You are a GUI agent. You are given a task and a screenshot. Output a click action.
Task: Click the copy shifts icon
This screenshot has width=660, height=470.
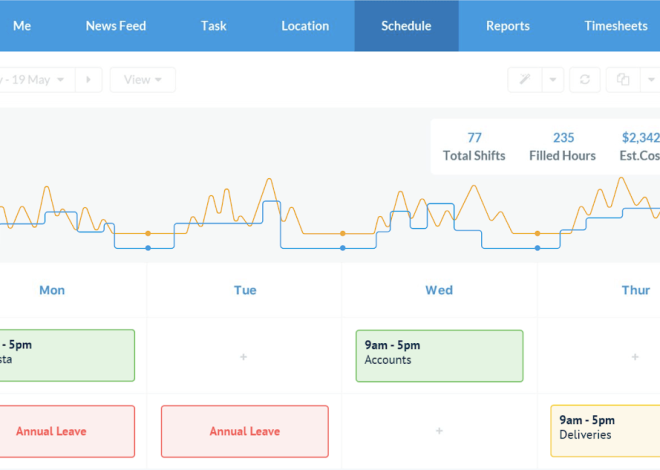(x=623, y=80)
